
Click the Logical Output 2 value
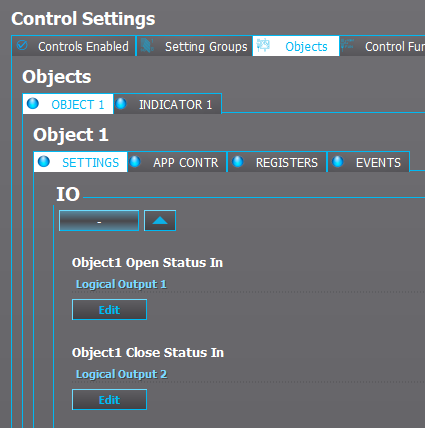[121, 374]
